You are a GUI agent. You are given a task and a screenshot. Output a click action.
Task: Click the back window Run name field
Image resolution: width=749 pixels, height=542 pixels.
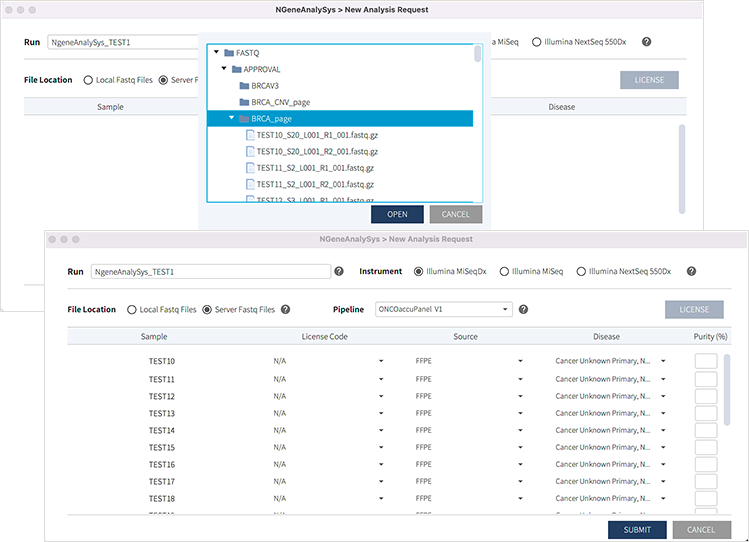point(123,42)
